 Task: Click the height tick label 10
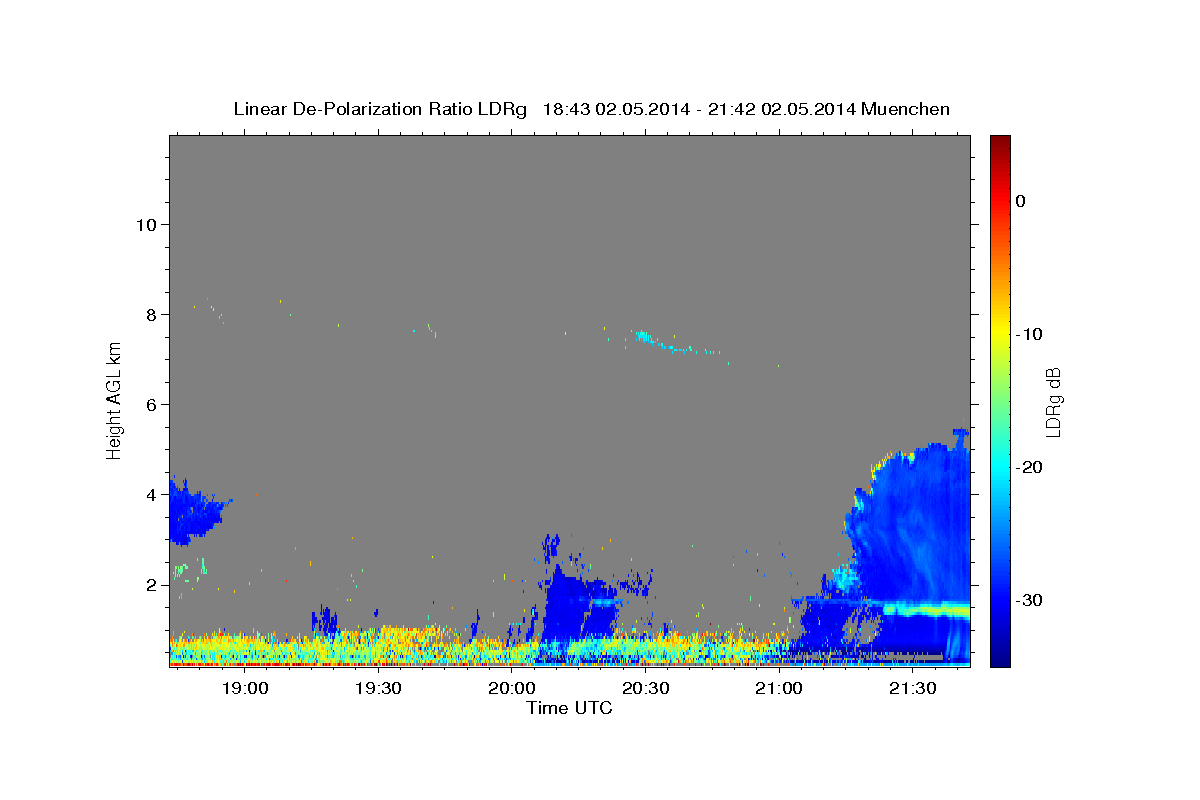coord(147,224)
